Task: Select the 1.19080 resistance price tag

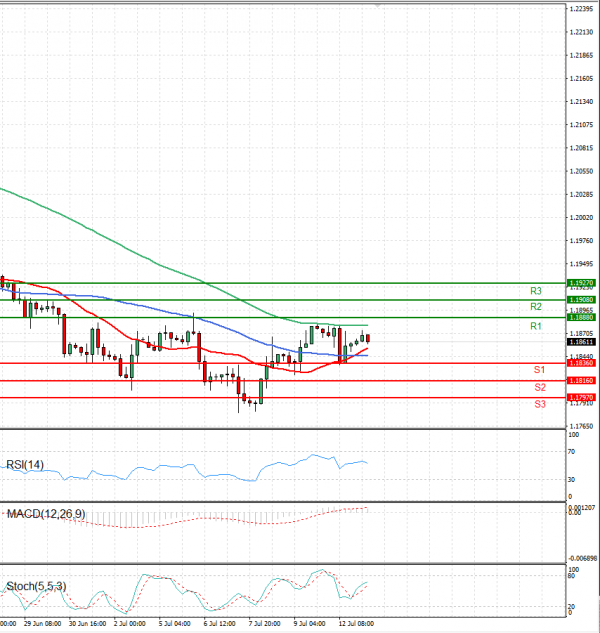Action: click(x=581, y=300)
